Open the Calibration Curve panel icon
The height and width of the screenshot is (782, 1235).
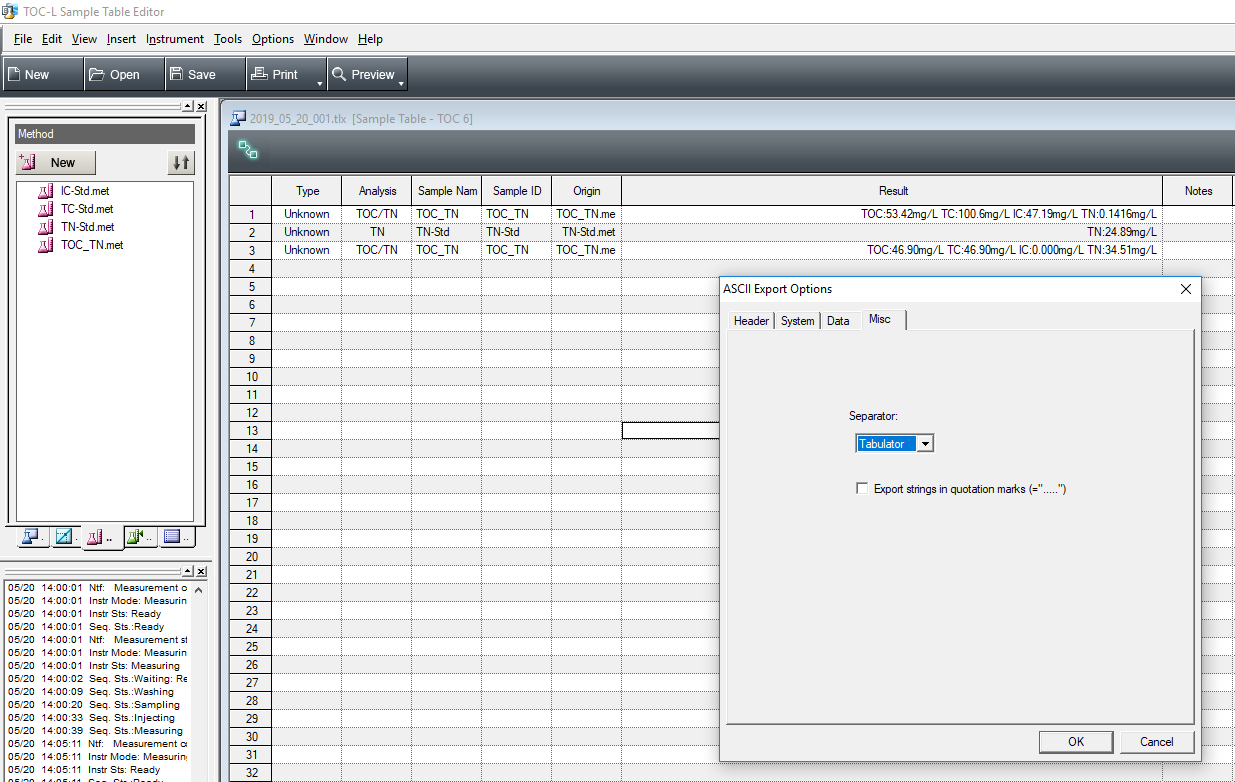64,537
